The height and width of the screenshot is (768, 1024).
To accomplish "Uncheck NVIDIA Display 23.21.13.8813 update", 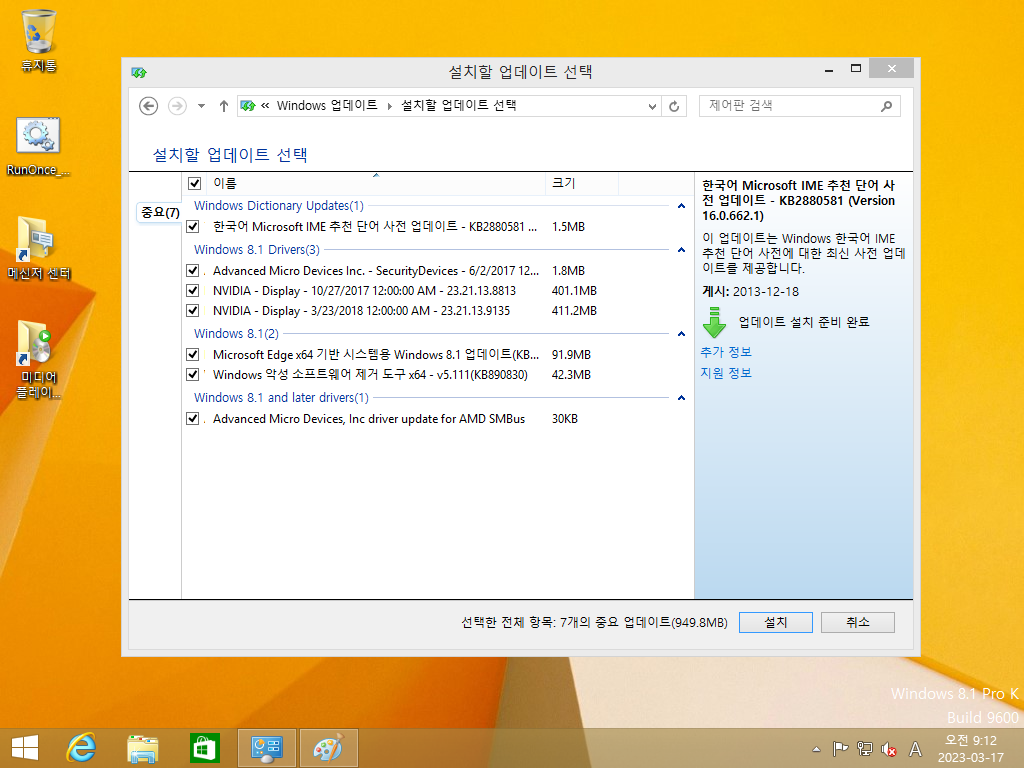I will [x=193, y=291].
